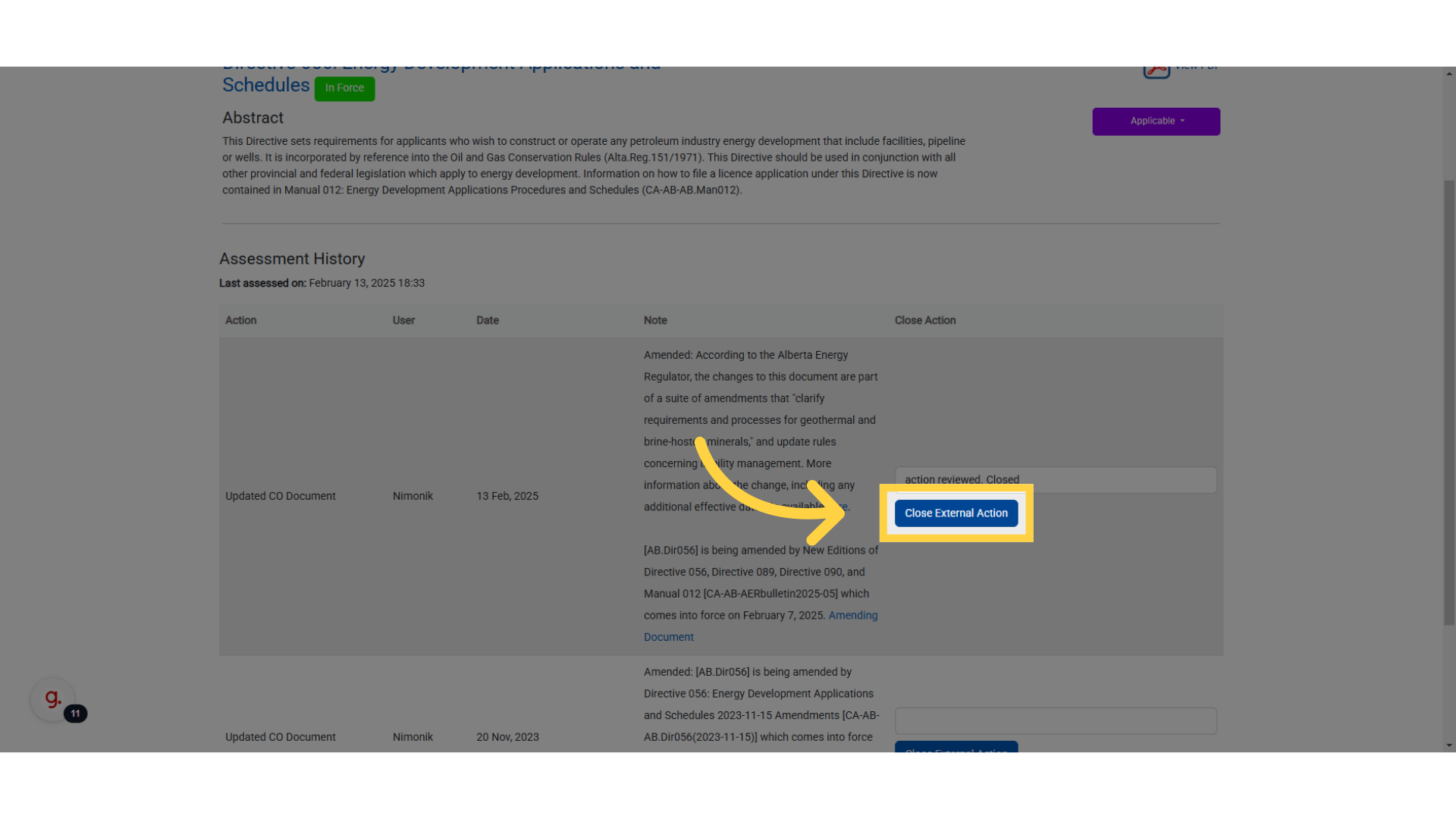This screenshot has width=1456, height=819.
Task: Open the Amending Document link
Action: point(761,626)
